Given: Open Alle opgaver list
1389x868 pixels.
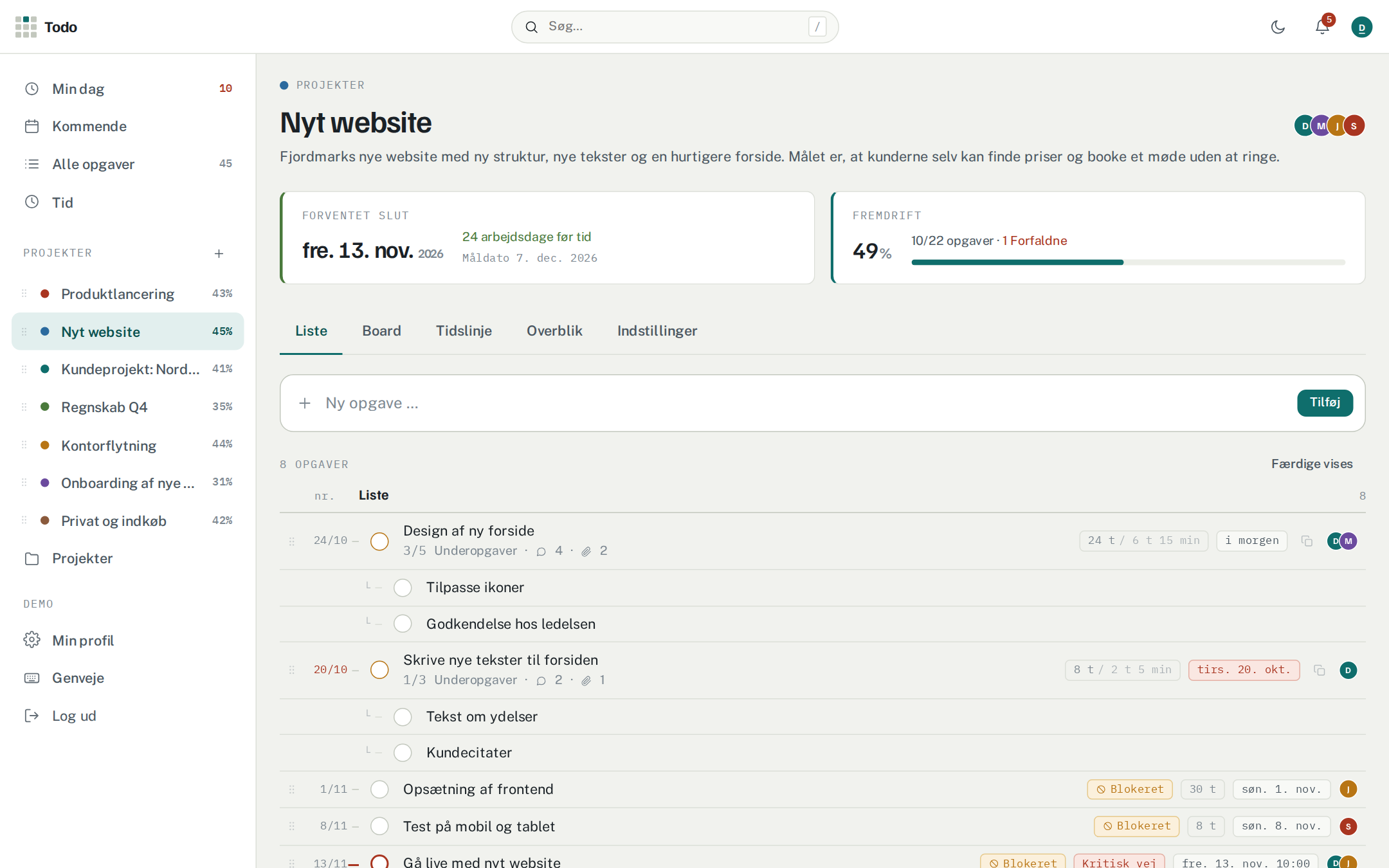Looking at the screenshot, I should click(127, 164).
